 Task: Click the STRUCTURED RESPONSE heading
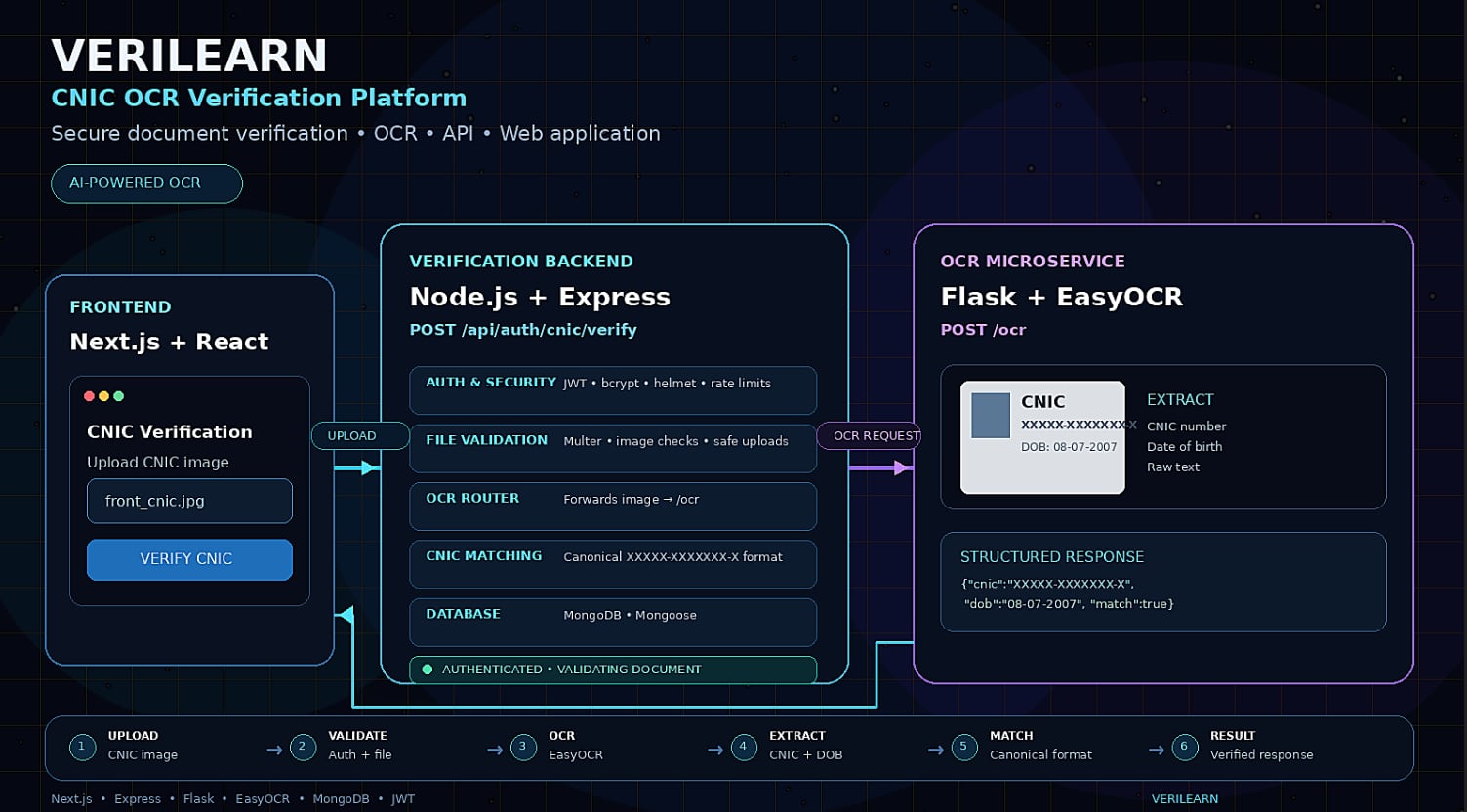coord(1052,557)
